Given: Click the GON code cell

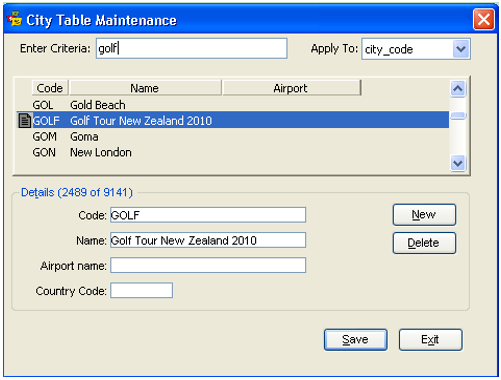Looking at the screenshot, I should 44,153.
